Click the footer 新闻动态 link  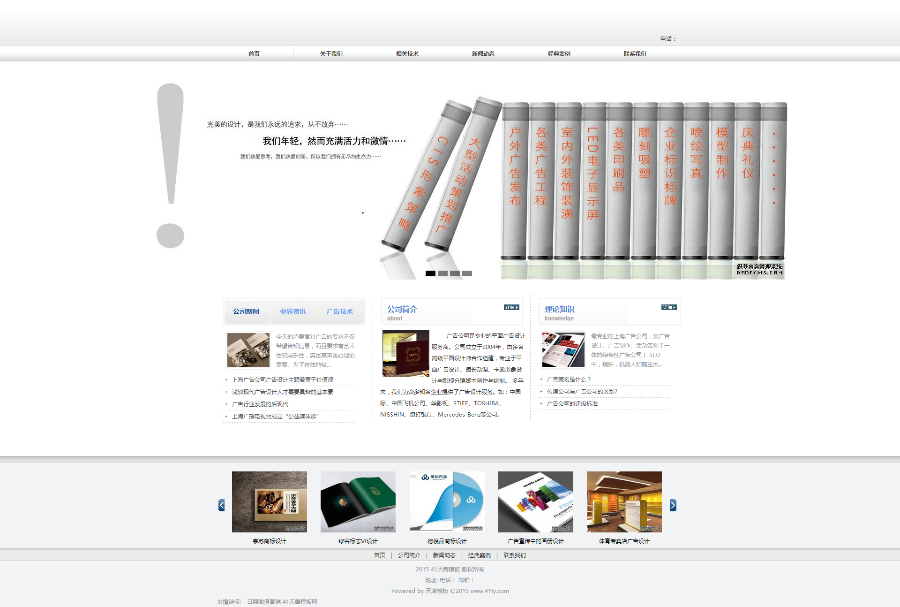[444, 555]
